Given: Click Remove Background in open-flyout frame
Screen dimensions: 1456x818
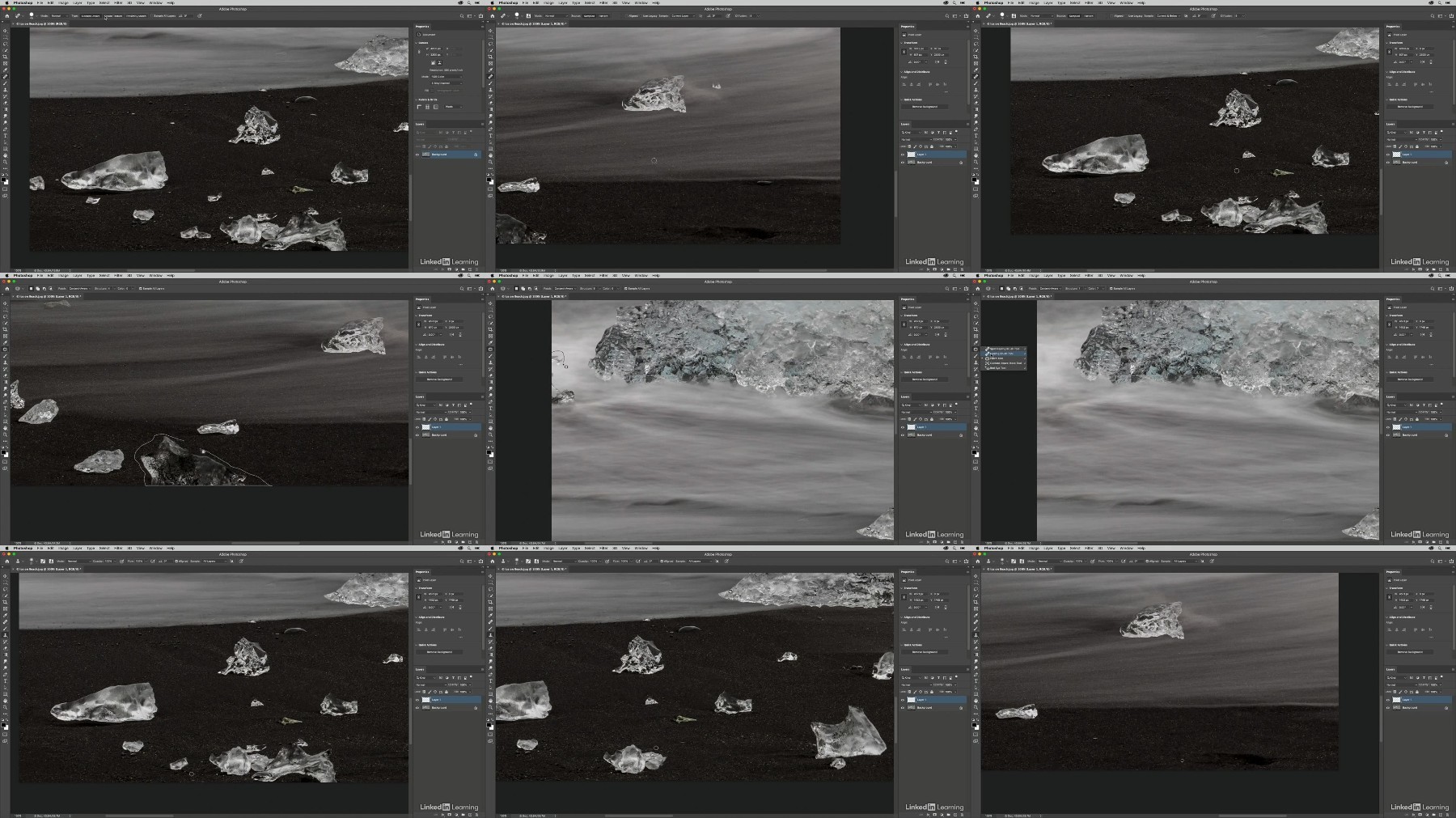Looking at the screenshot, I should tap(1410, 379).
